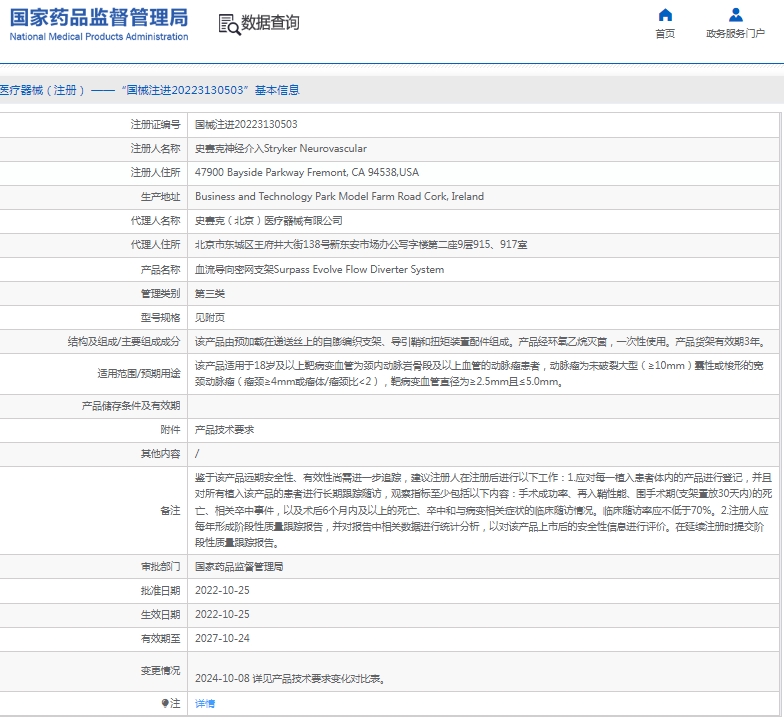Screen dimensions: 784x721
Task: Click the 史赛克神经介入Stryker Neurovascular cell
Action: point(280,148)
